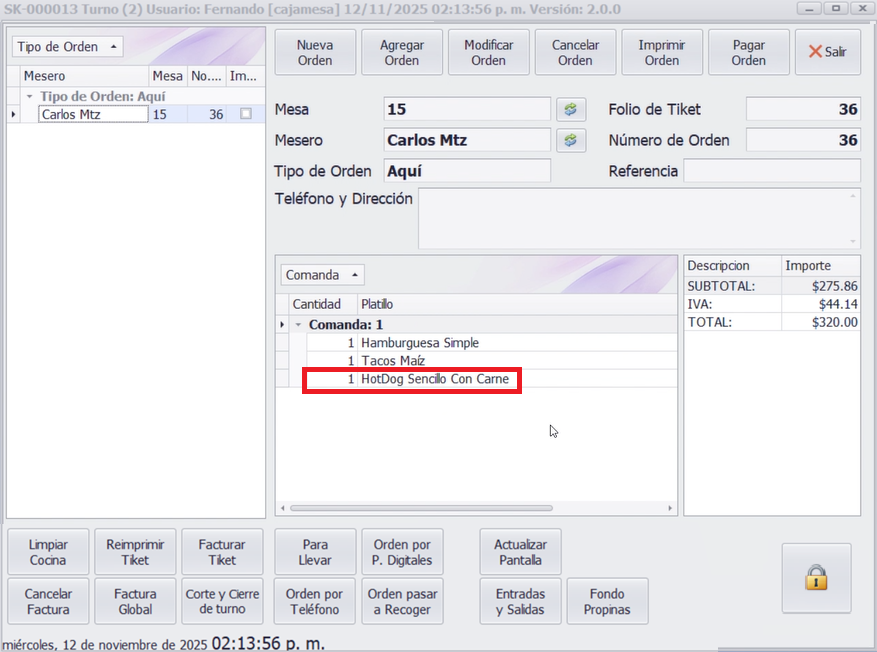Collapse the Tipo de Orden: Aquí group
The width and height of the screenshot is (877, 652).
point(29,96)
